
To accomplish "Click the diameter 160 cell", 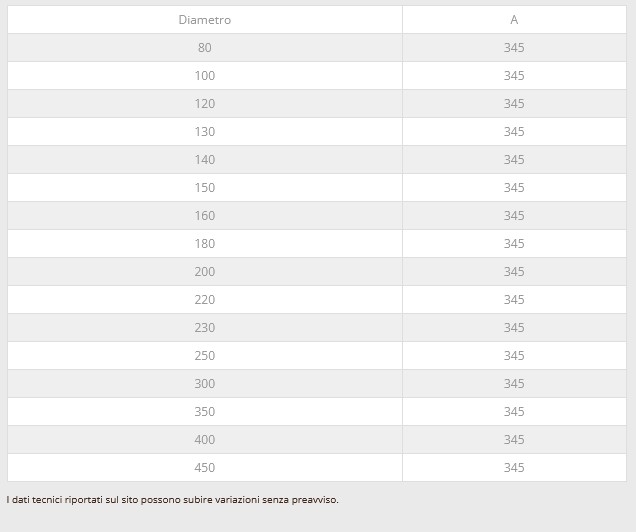I will tap(205, 216).
